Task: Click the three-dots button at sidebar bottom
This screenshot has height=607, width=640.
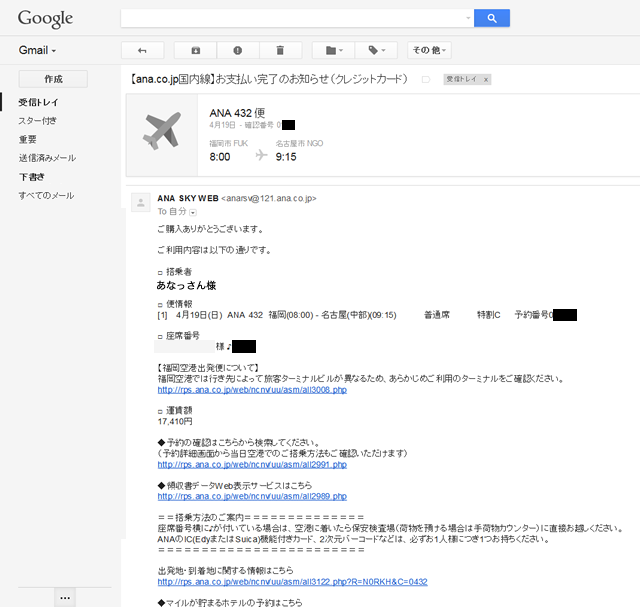Action: tap(65, 598)
